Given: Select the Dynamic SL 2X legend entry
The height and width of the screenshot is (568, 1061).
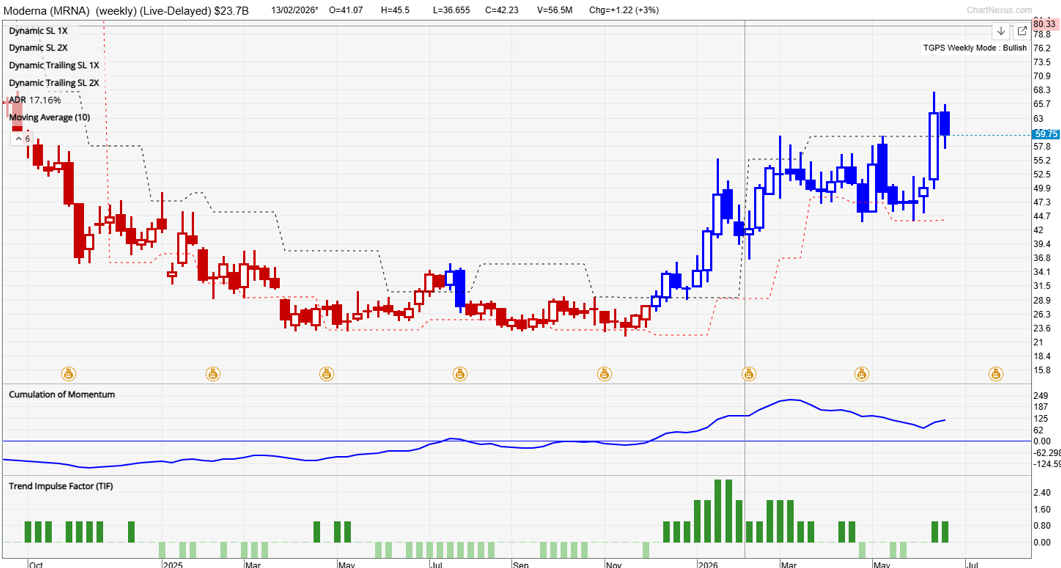Looking at the screenshot, I should coord(38,47).
